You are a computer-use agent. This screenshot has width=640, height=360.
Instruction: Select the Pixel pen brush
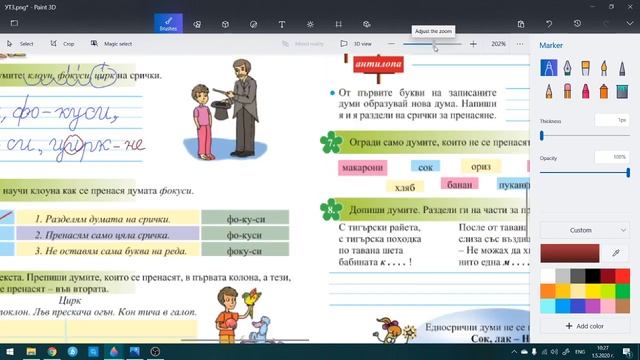pyautogui.click(x=622, y=68)
